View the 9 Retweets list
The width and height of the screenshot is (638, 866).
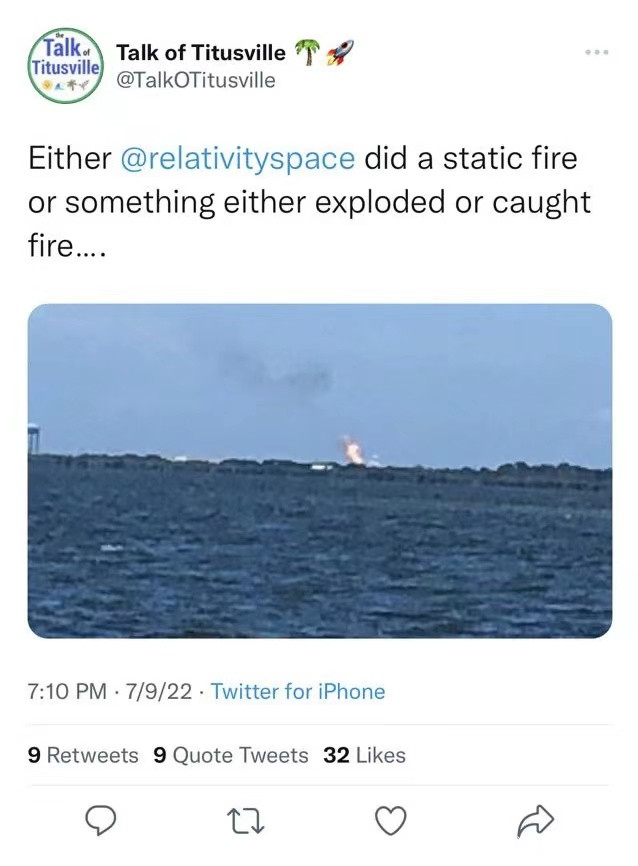click(x=84, y=755)
